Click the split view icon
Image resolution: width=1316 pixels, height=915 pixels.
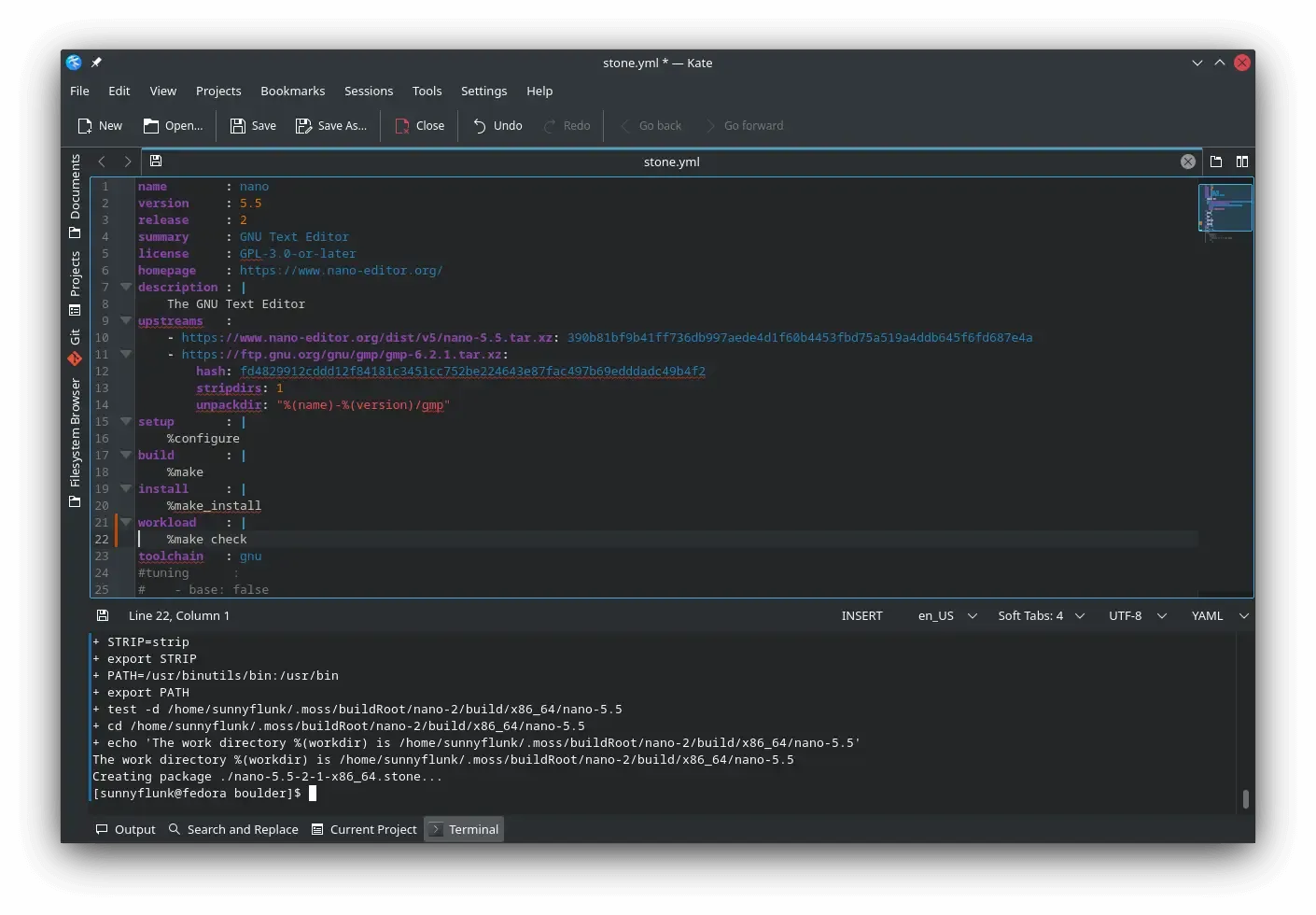1242,162
